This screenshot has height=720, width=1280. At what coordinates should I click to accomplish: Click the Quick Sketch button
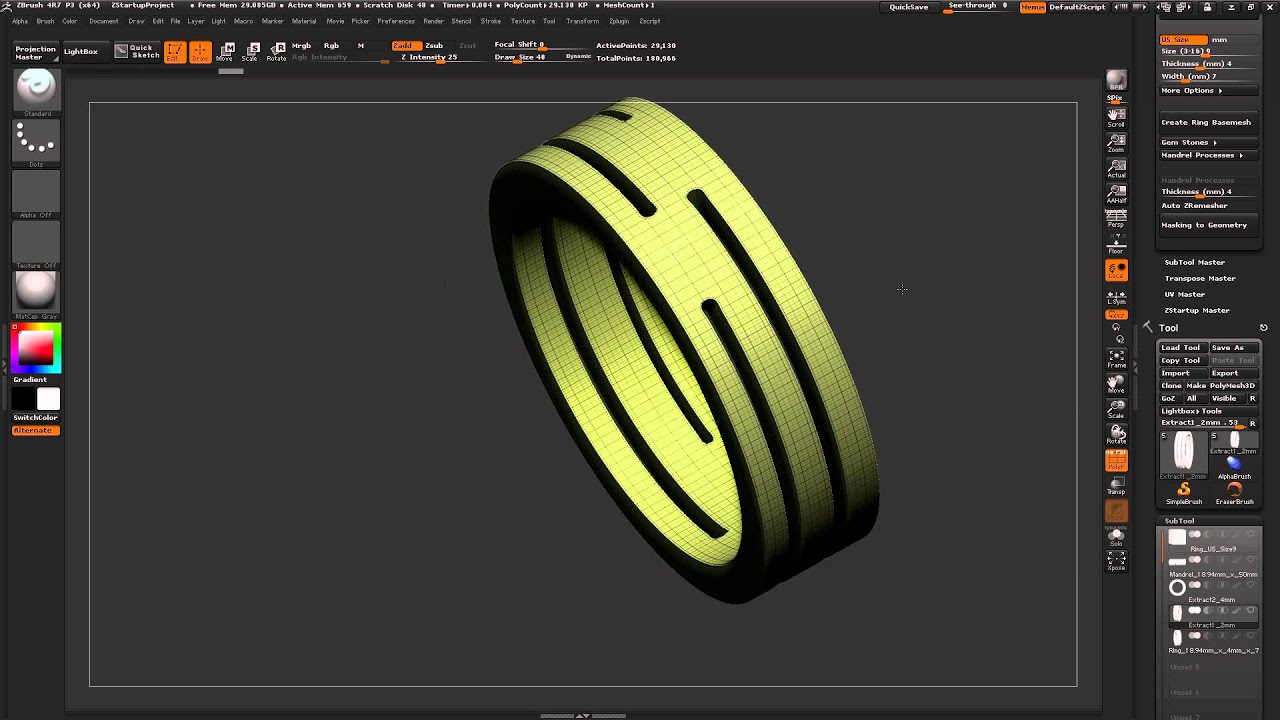click(x=136, y=51)
